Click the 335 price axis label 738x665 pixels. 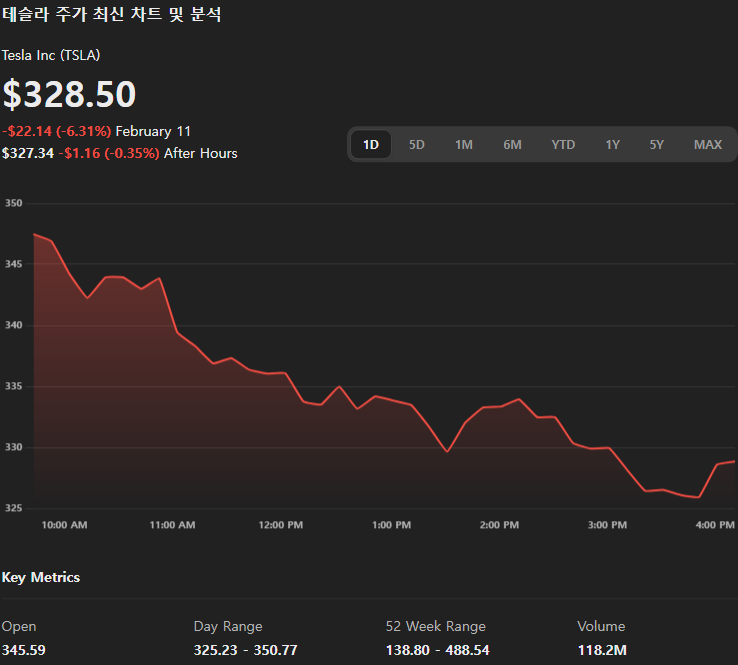[13, 386]
